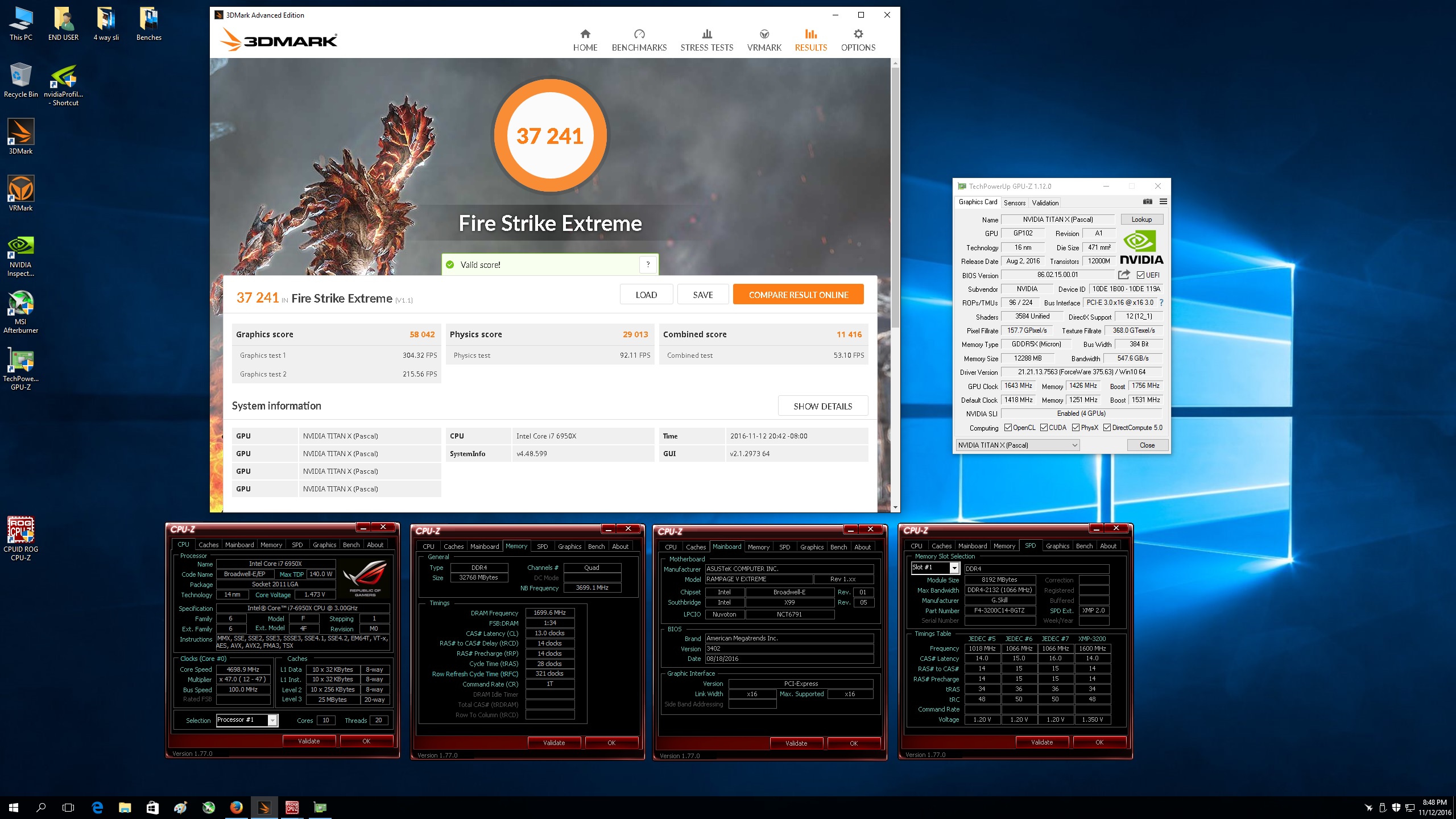Click the Valid score question mark help

tap(648, 264)
